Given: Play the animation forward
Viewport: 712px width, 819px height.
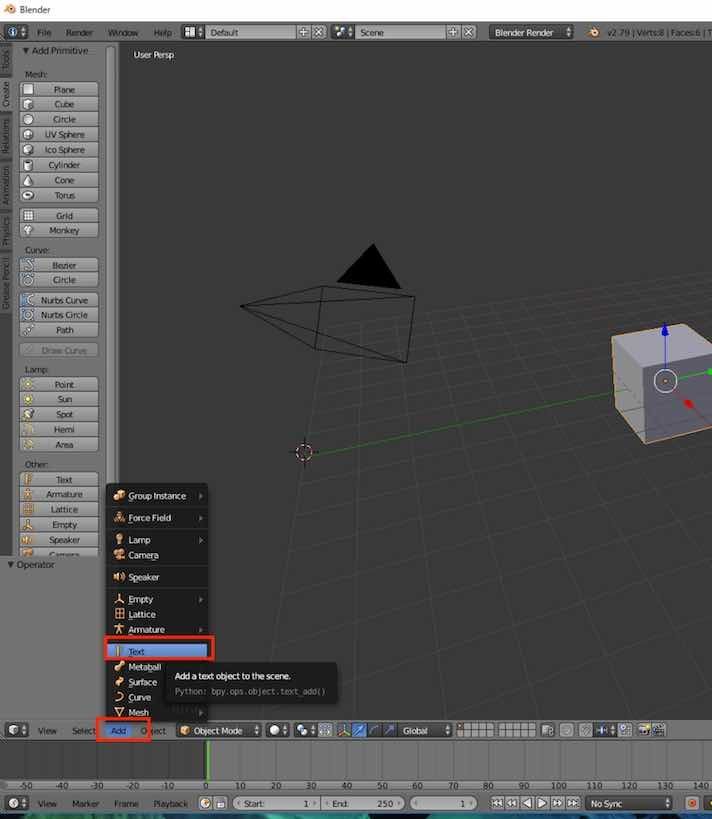Looking at the screenshot, I should [x=542, y=803].
